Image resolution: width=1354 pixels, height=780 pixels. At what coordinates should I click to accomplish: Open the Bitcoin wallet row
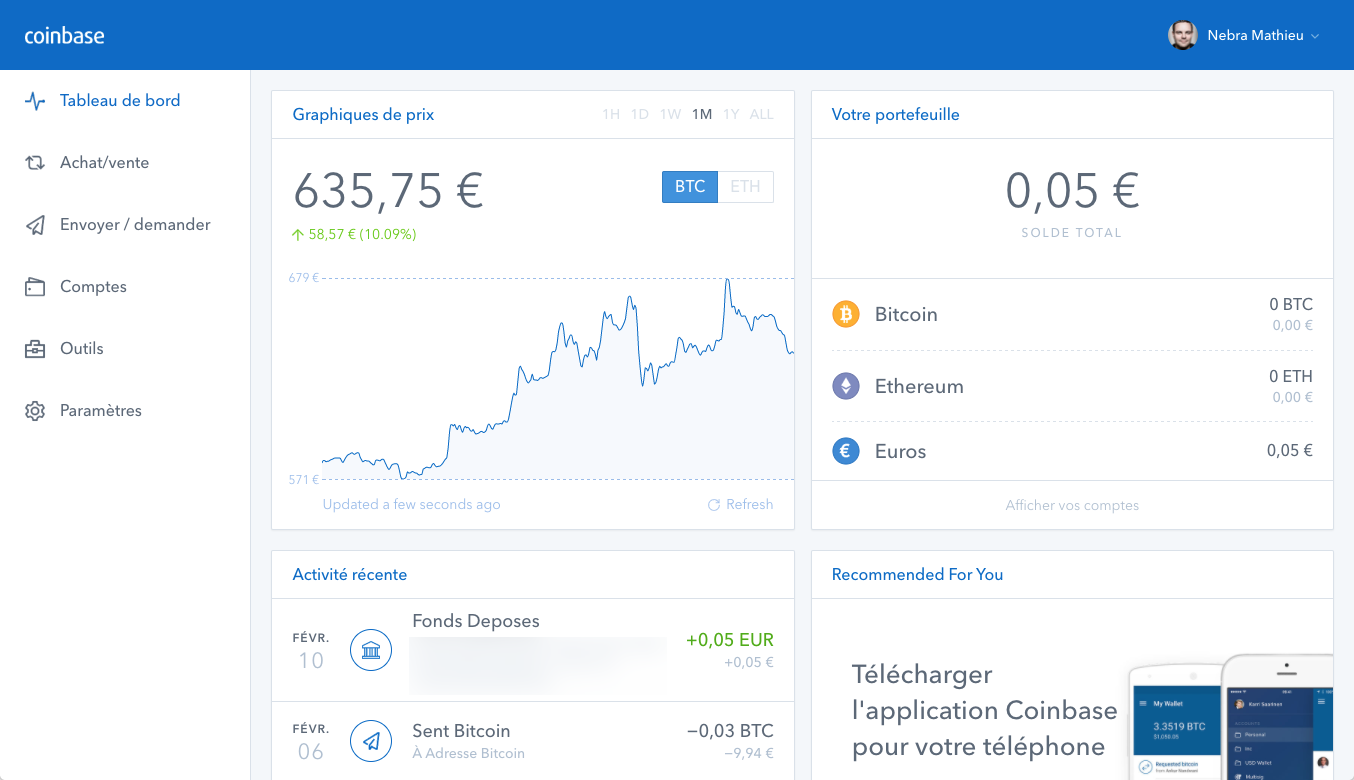(x=1072, y=314)
